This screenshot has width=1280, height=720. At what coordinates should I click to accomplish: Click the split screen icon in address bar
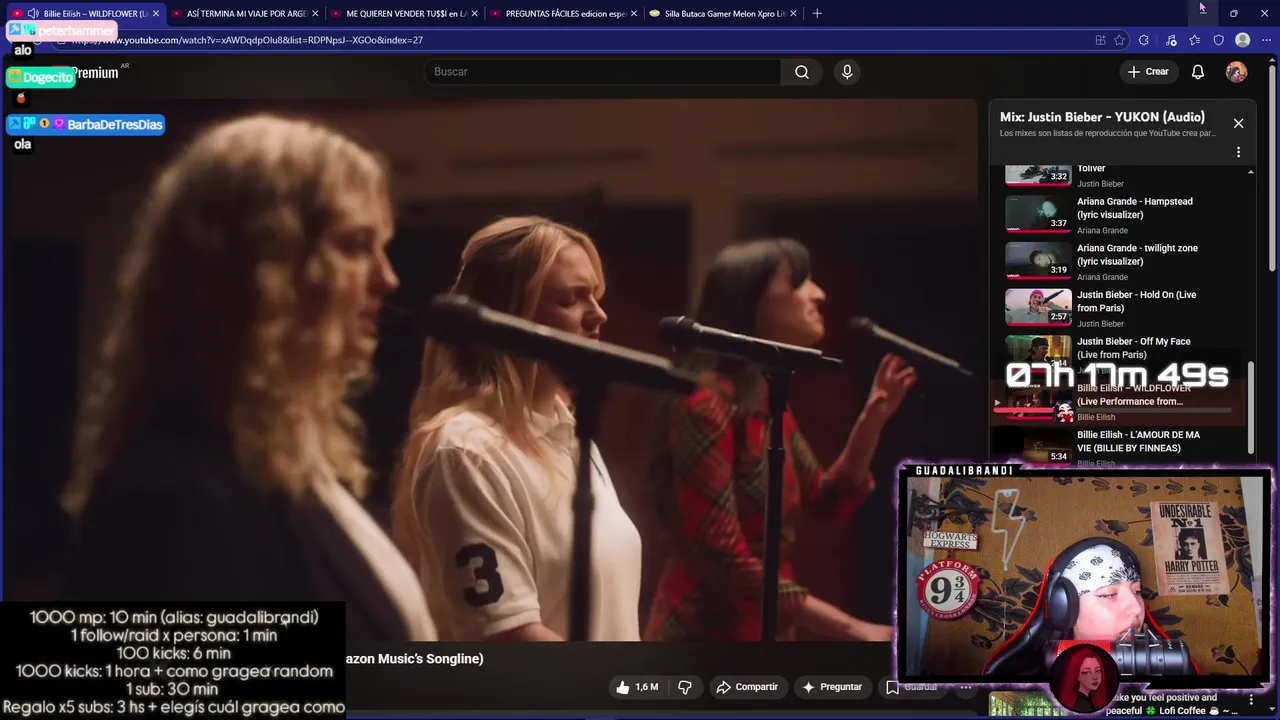pyautogui.click(x=1100, y=40)
